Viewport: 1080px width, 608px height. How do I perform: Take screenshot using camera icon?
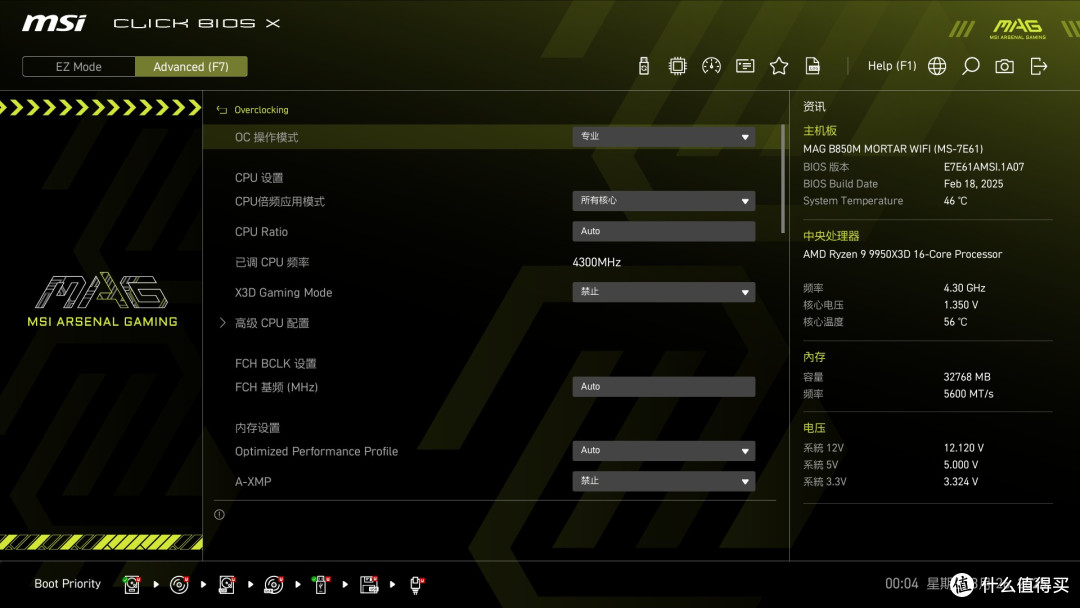(x=1004, y=66)
